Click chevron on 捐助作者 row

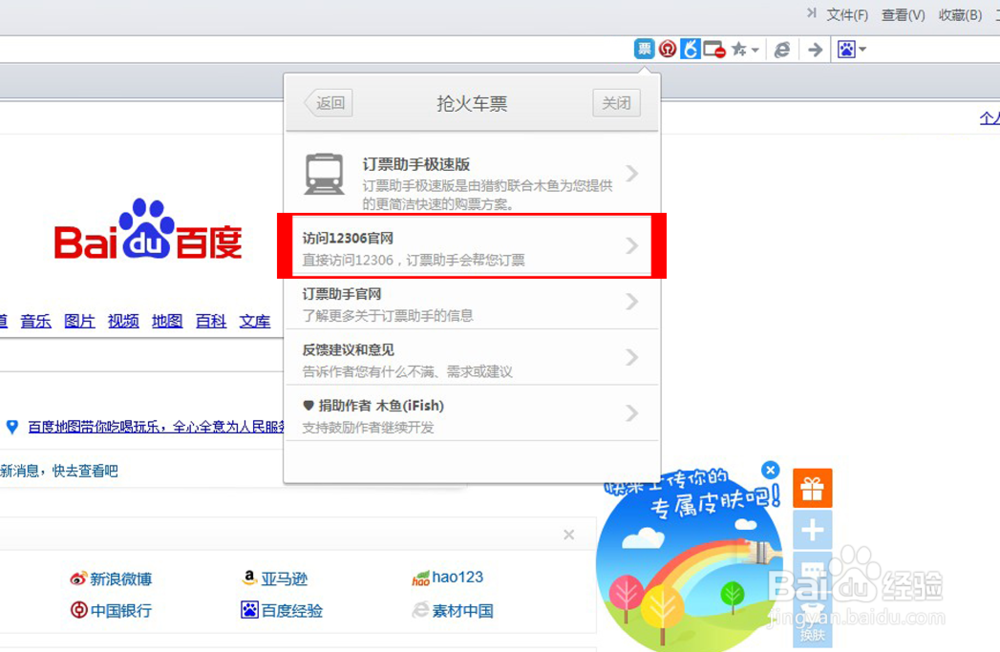tap(631, 413)
